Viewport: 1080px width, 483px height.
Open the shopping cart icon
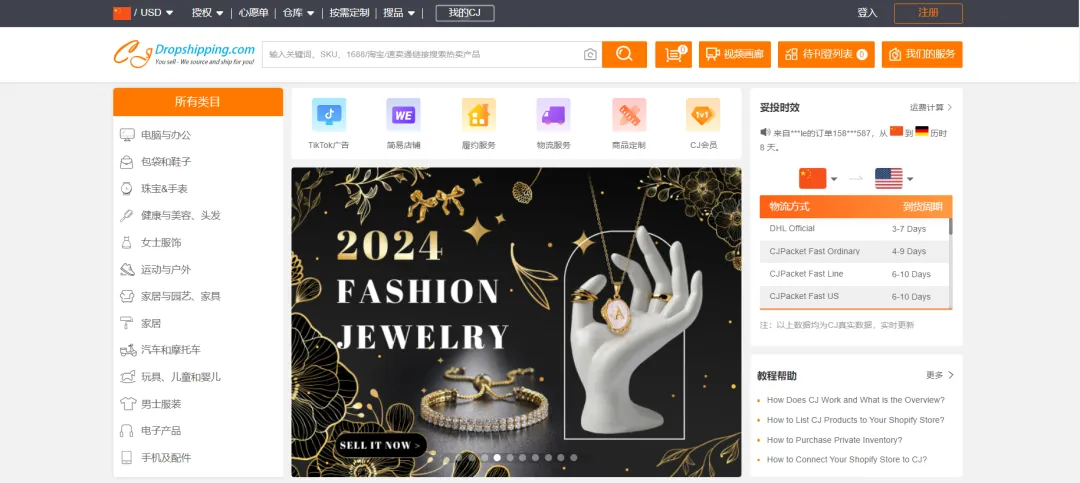pos(673,54)
